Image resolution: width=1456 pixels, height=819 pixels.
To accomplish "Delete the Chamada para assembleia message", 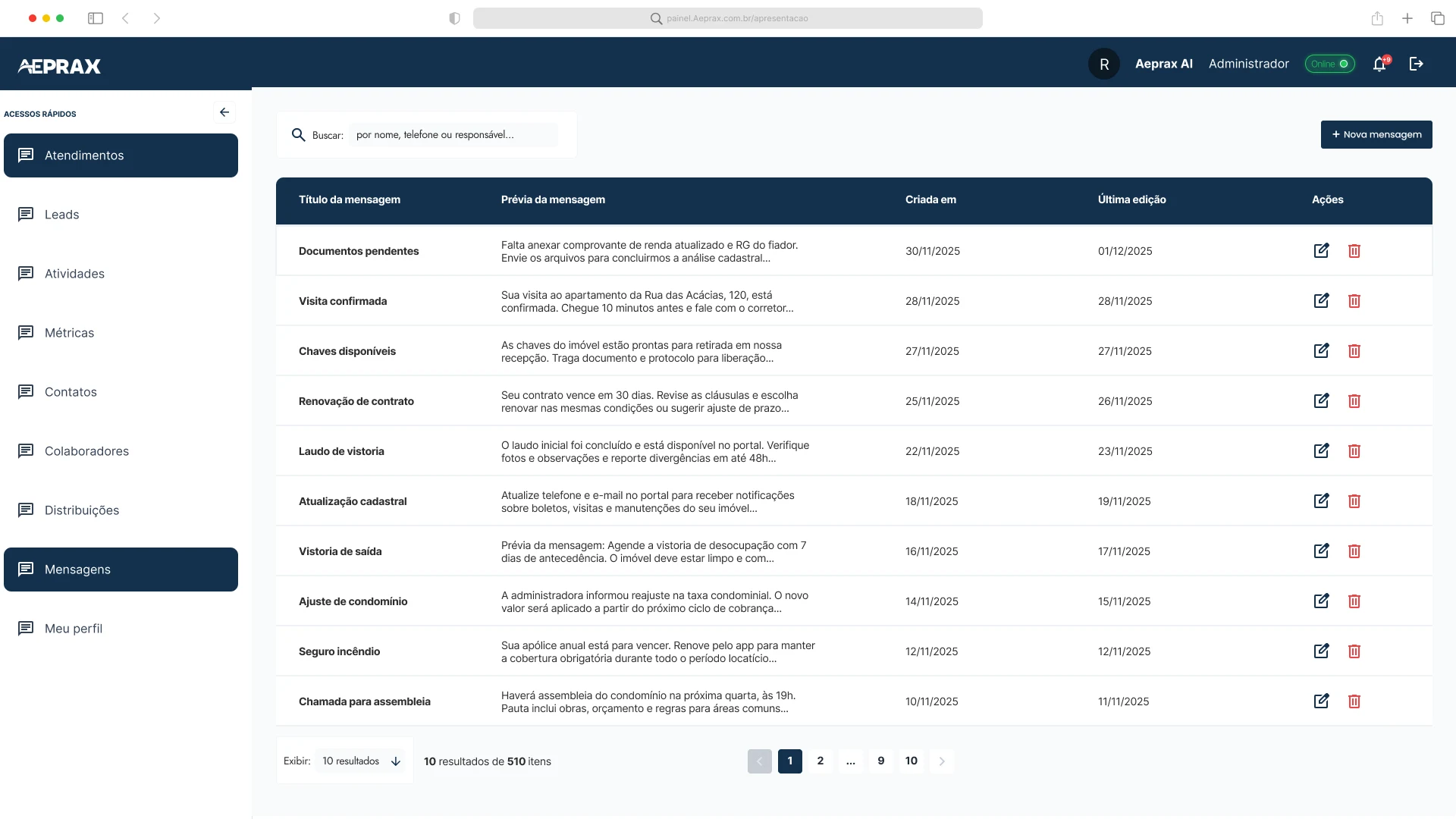I will point(1354,701).
